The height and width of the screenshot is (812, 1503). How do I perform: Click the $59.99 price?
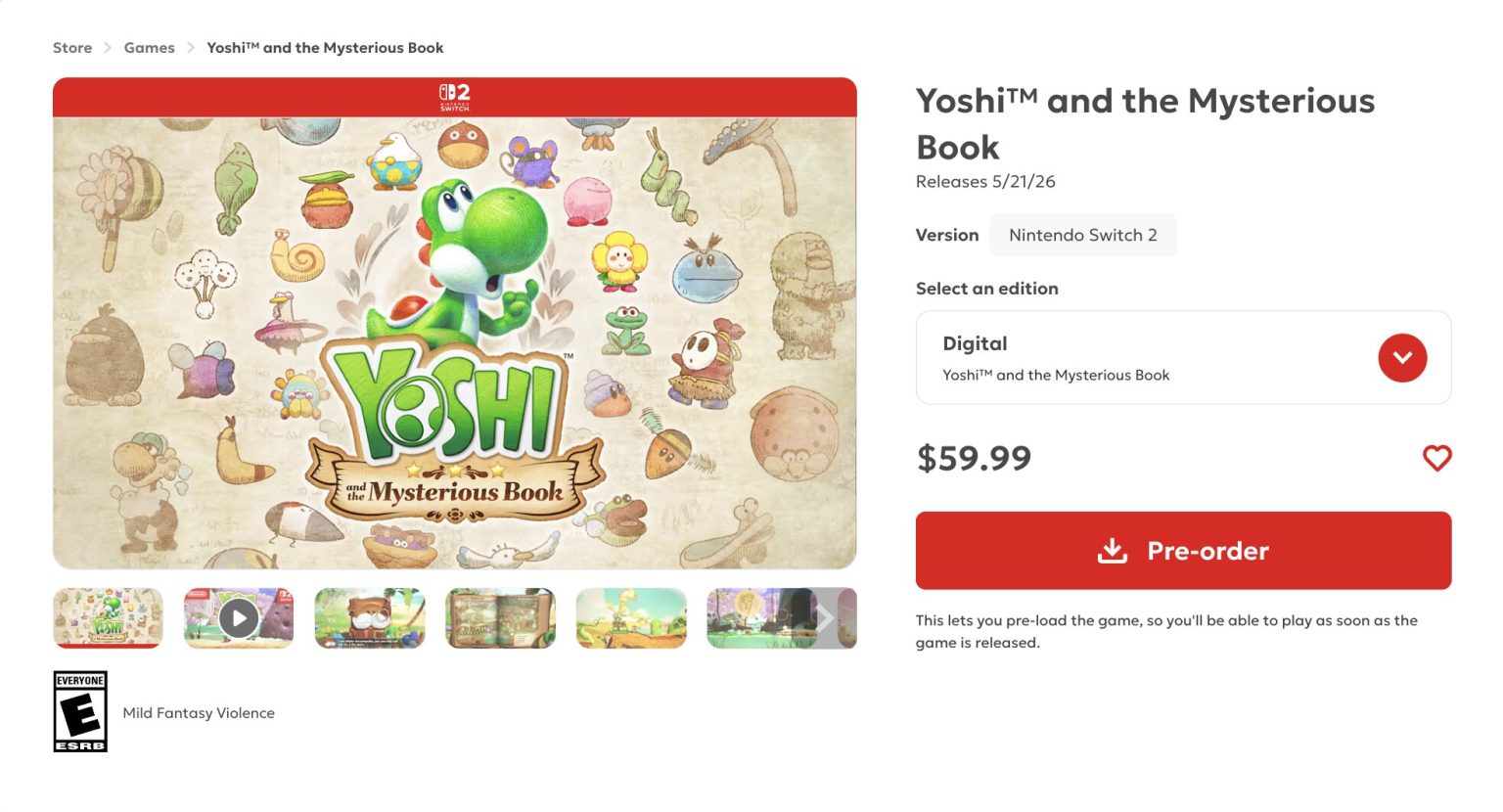[x=974, y=458]
